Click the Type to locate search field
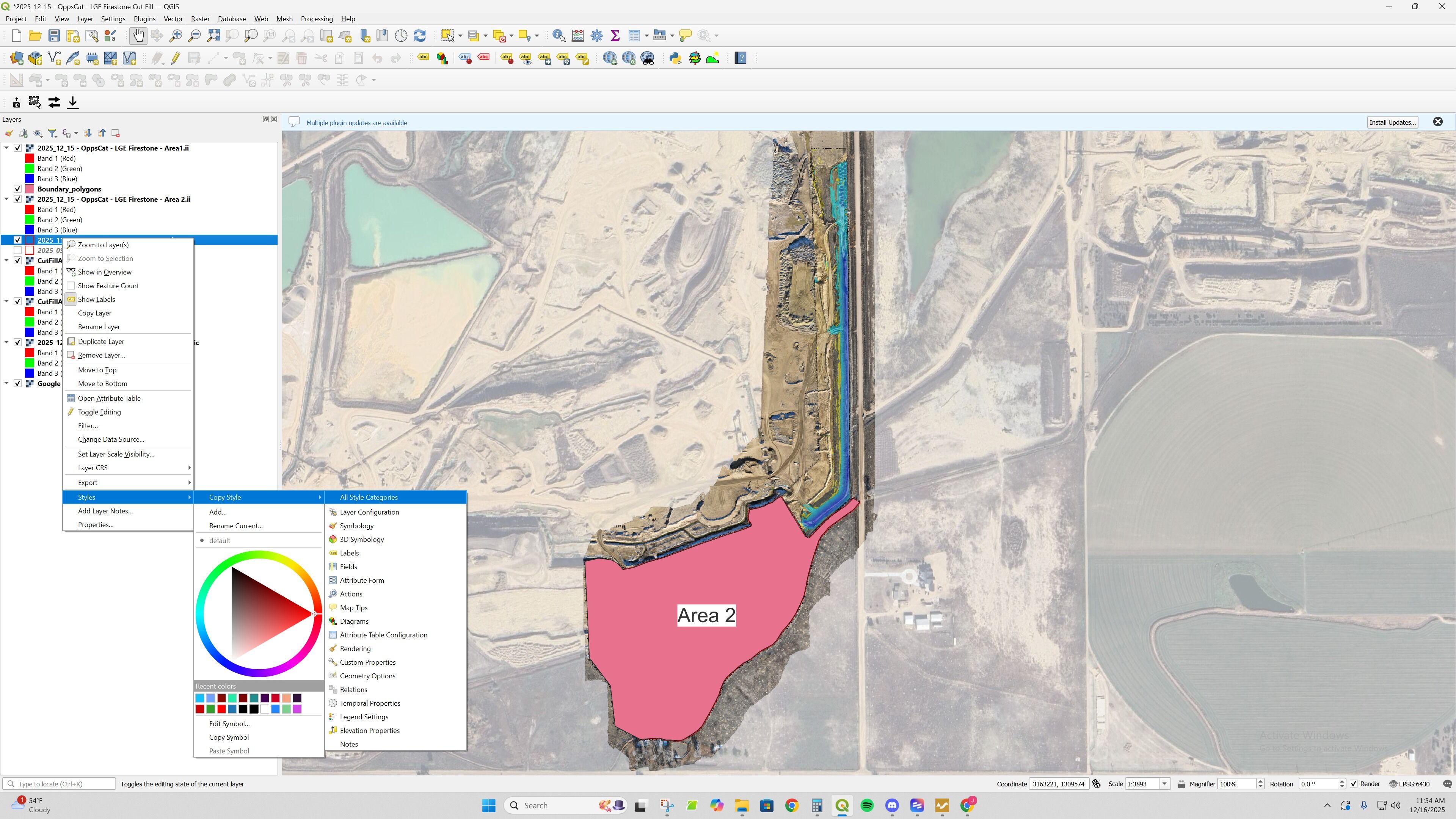Screen dimensions: 1456x819 coord(60,784)
